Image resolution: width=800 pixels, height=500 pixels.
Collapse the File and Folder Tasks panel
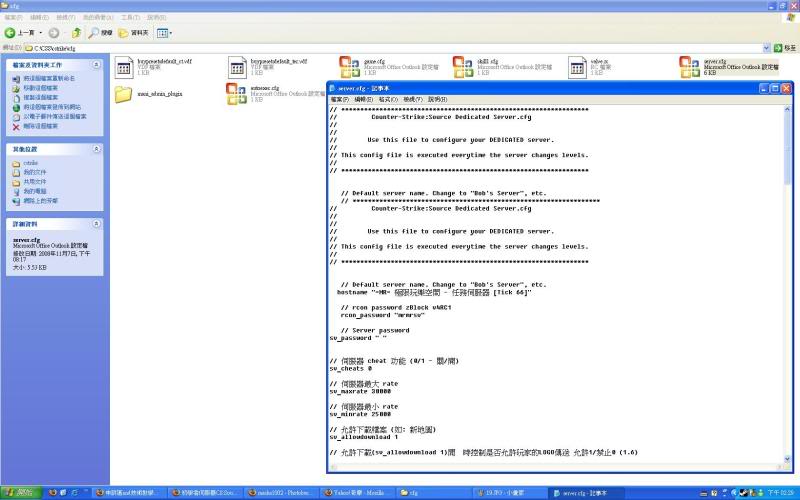tap(96, 64)
